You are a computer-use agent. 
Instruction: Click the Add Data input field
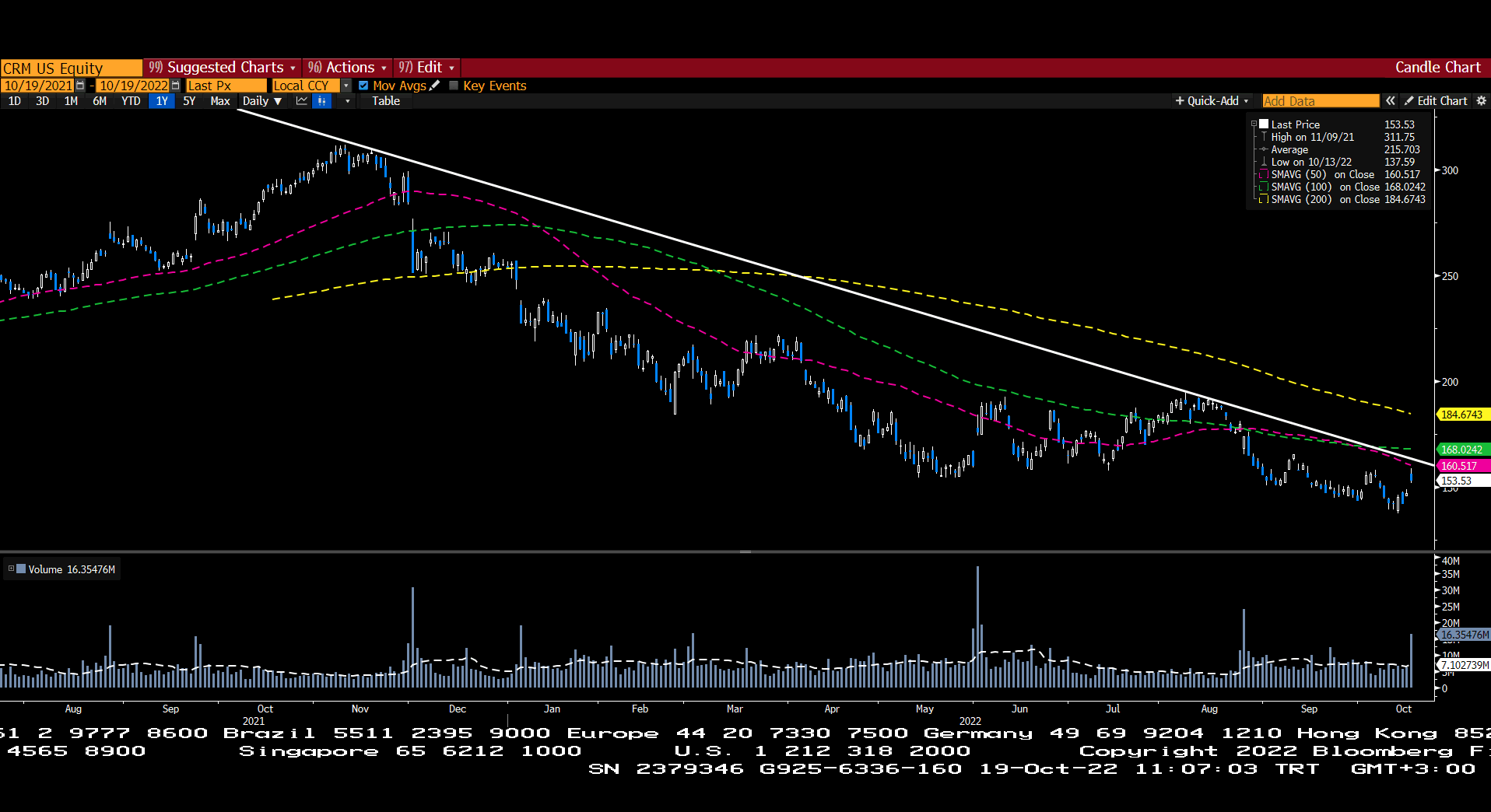pyautogui.click(x=1321, y=101)
